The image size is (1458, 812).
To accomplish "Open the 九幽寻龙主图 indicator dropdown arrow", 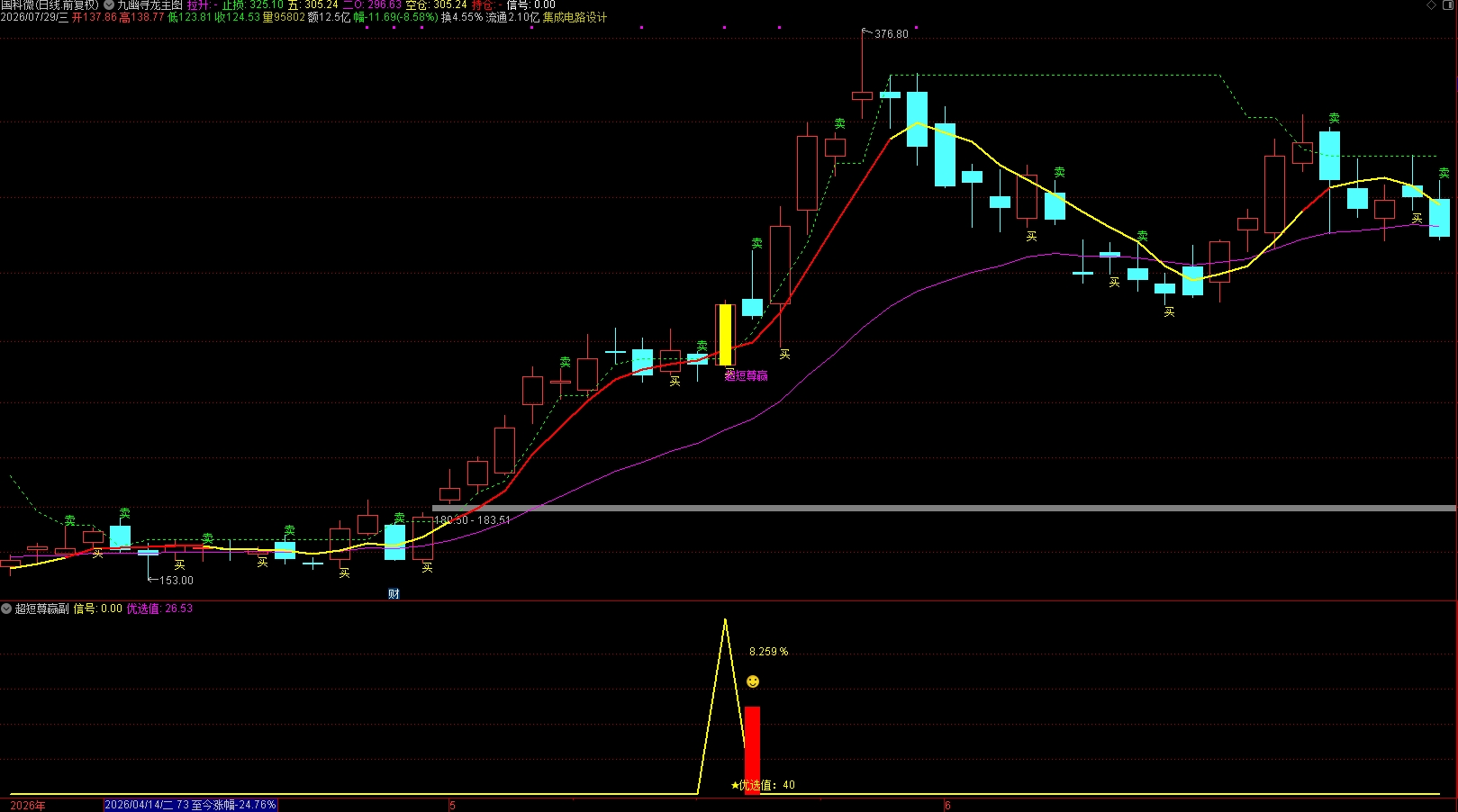I will [x=110, y=5].
